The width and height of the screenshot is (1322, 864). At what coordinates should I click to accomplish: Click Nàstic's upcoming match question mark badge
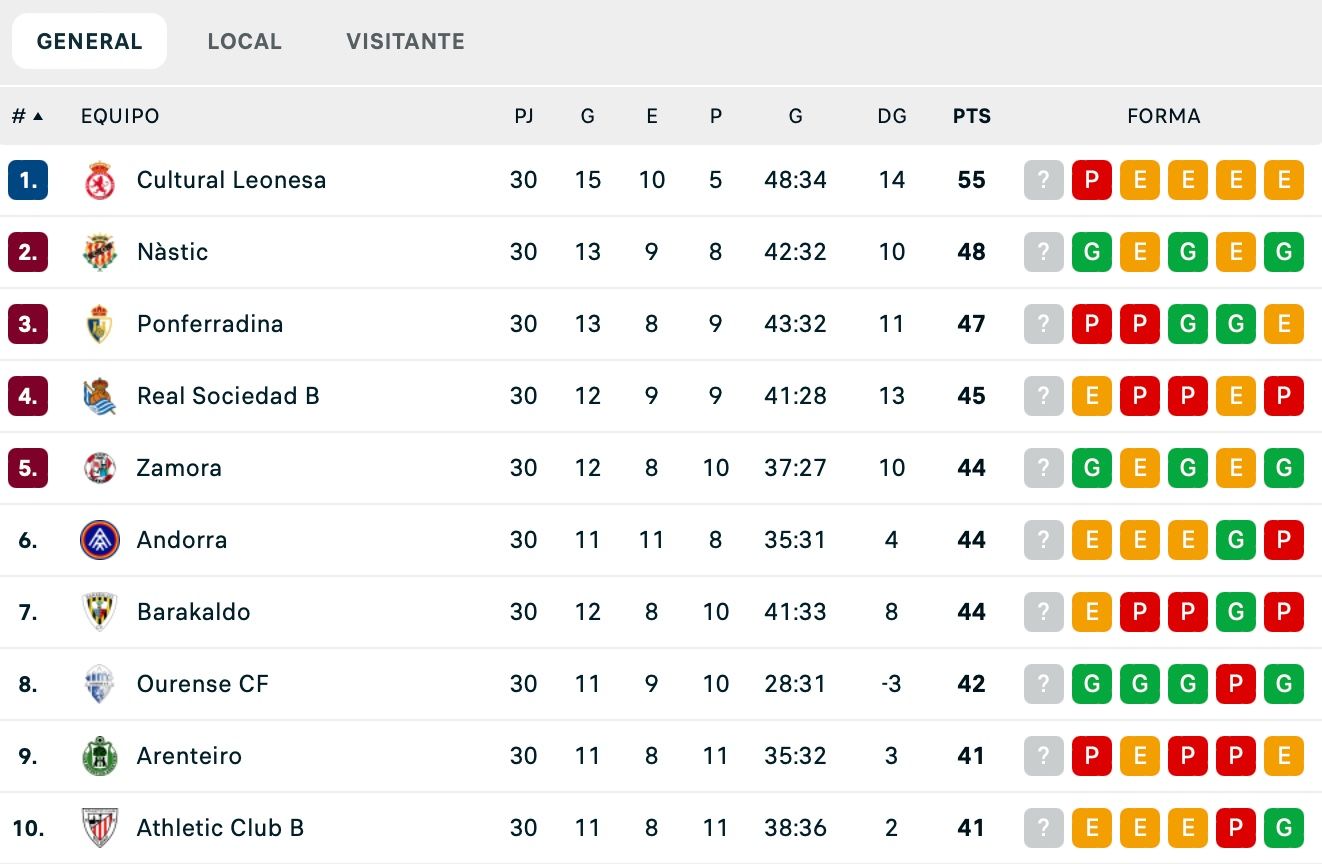coord(1043,252)
